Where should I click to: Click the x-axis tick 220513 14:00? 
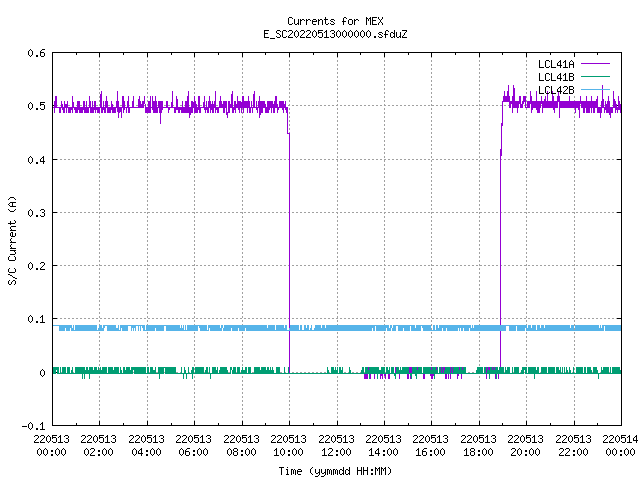(383, 445)
